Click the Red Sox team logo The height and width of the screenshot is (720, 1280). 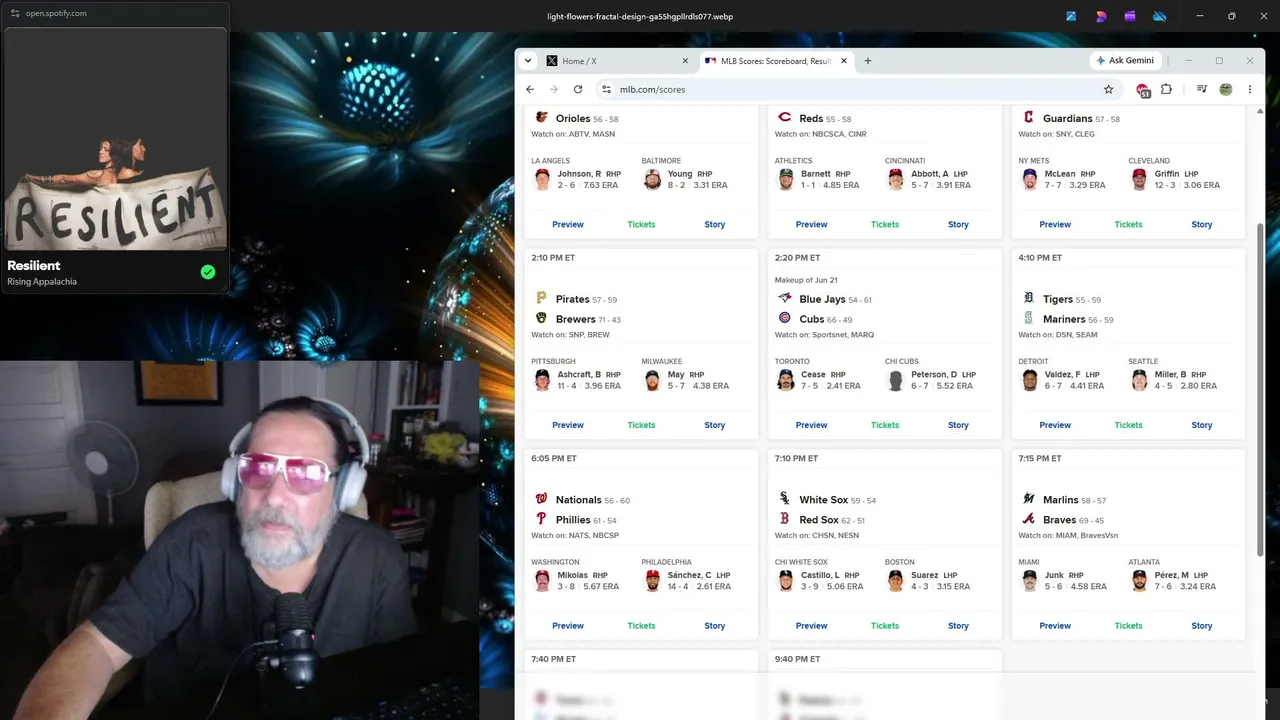(785, 519)
